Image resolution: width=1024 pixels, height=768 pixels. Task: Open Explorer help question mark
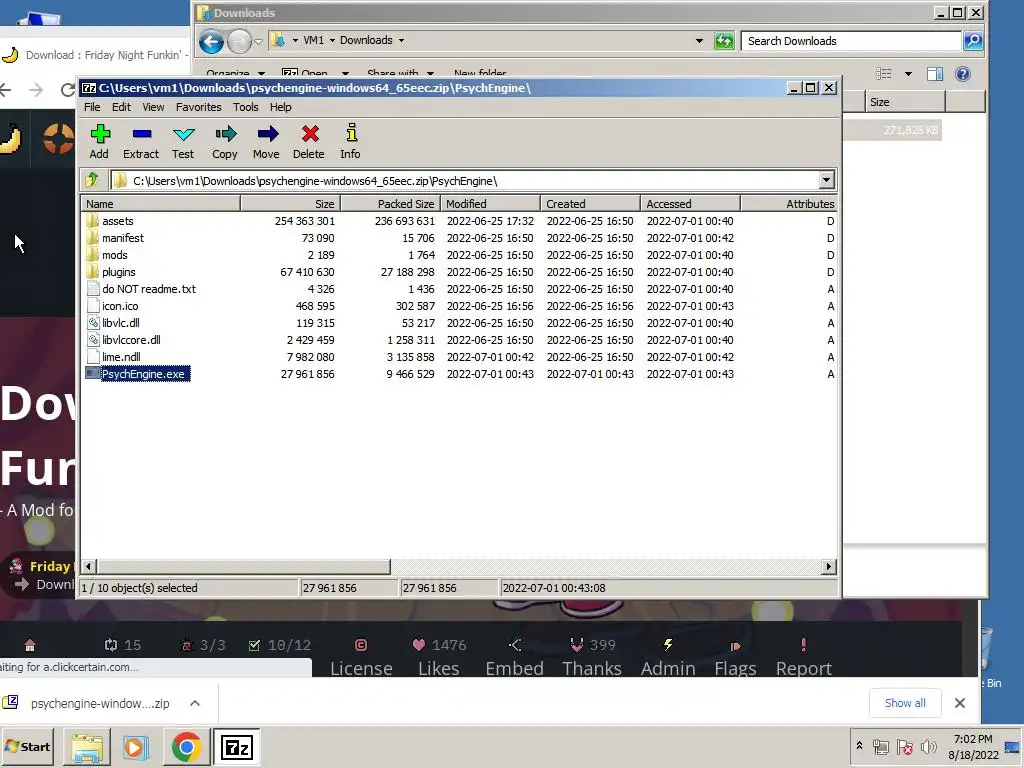point(963,74)
